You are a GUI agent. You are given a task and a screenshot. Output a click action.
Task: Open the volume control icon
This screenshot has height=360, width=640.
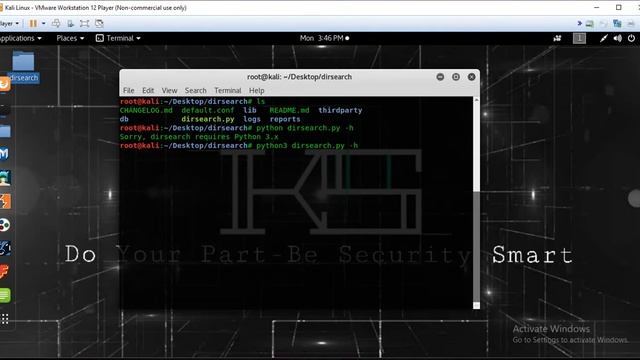coord(618,38)
